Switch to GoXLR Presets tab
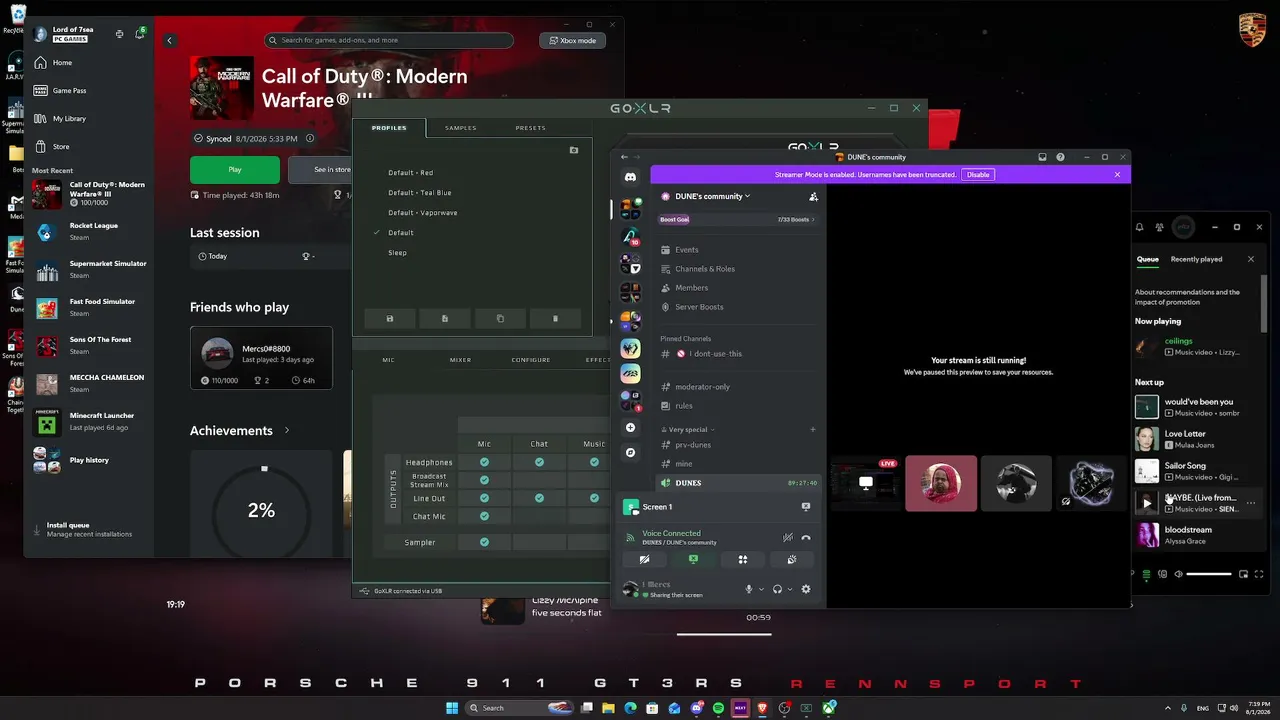 pyautogui.click(x=530, y=128)
